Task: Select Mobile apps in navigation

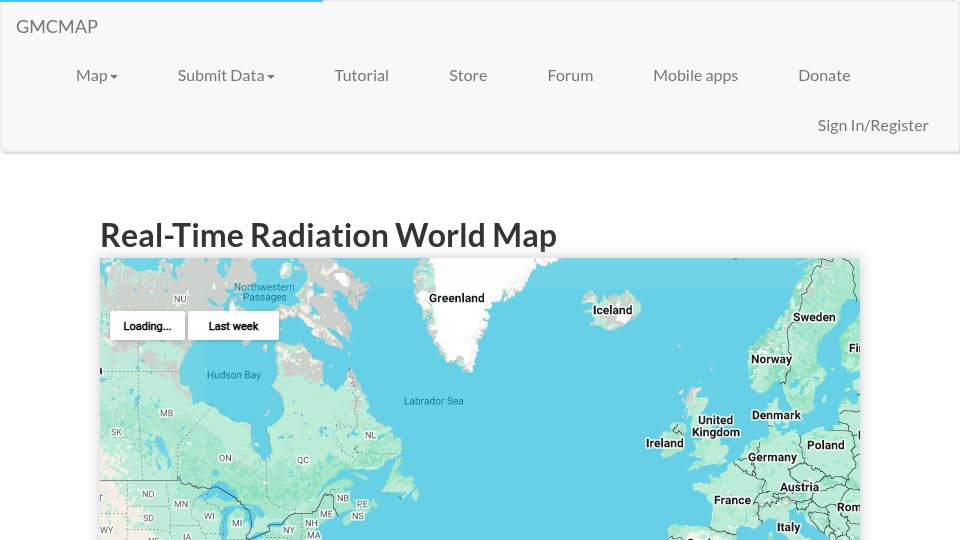Action: [696, 76]
